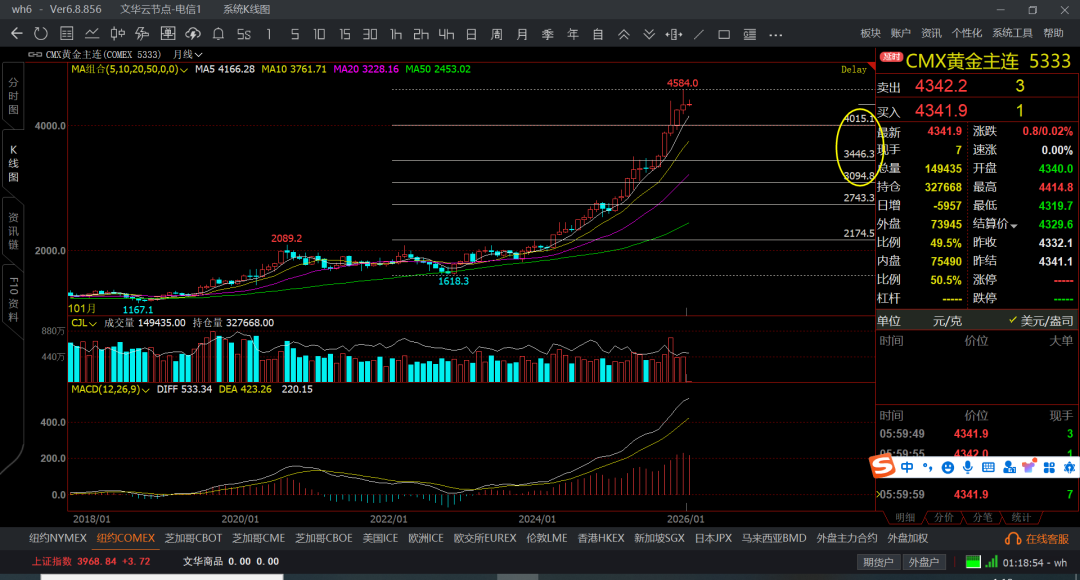Open the 个性化 menu
Image resolution: width=1080 pixels, height=580 pixels.
pyautogui.click(x=966, y=33)
